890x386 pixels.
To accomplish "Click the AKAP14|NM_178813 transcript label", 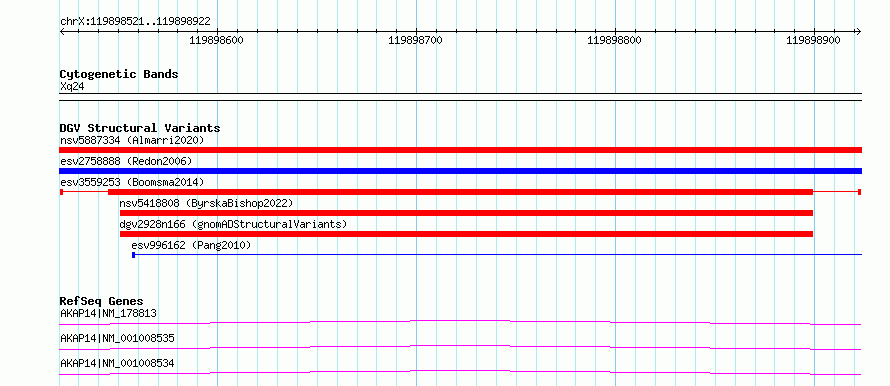I will pos(108,313).
